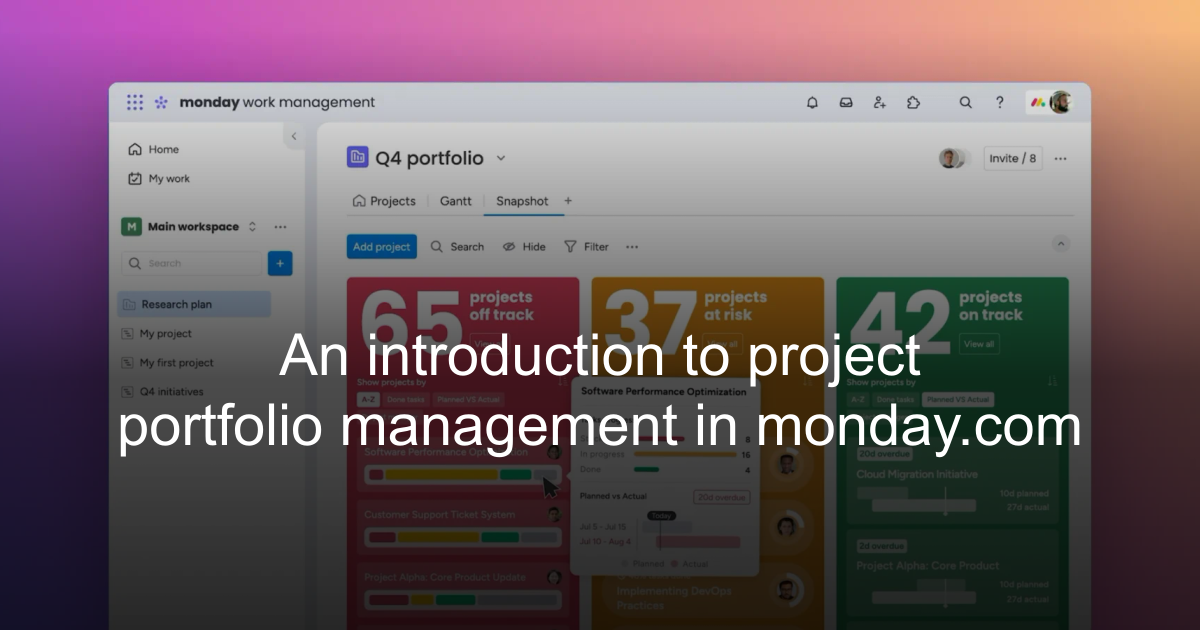The width and height of the screenshot is (1200, 630).
Task: Open the help question mark icon
Action: pos(999,102)
